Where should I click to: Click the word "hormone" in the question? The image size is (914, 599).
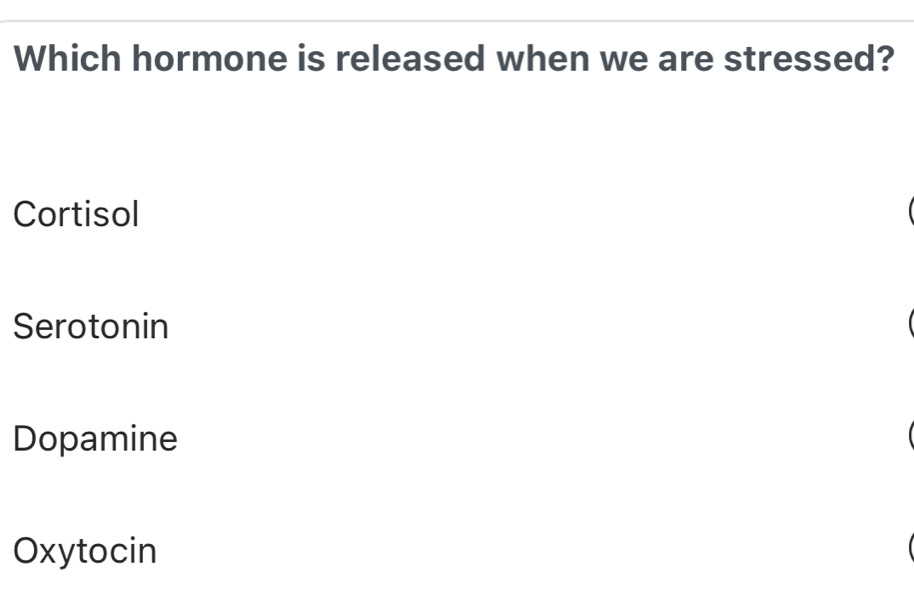click(x=211, y=59)
